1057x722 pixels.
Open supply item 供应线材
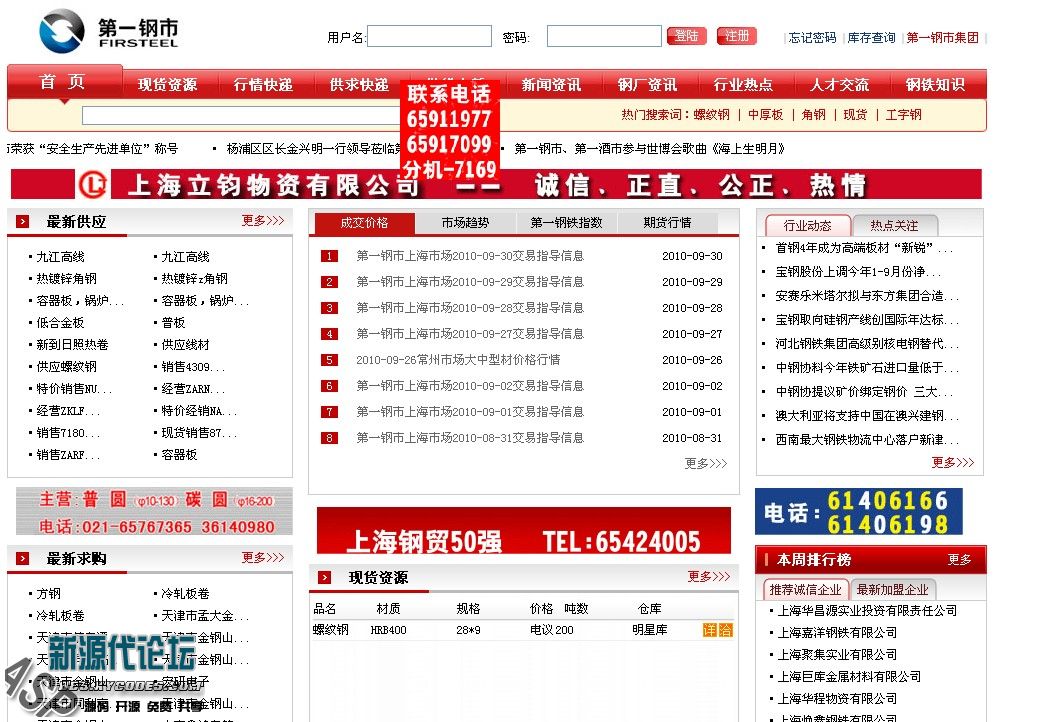(x=185, y=344)
